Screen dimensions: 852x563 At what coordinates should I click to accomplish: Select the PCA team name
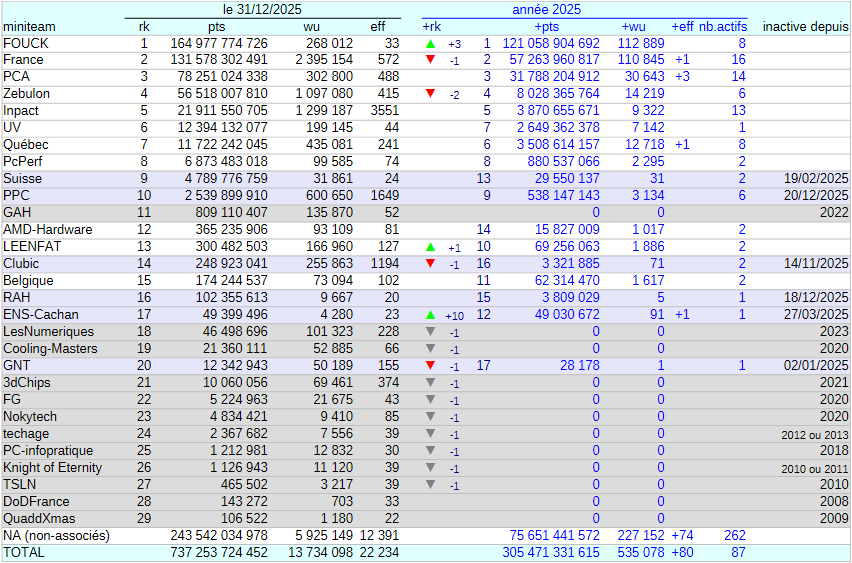(x=16, y=77)
